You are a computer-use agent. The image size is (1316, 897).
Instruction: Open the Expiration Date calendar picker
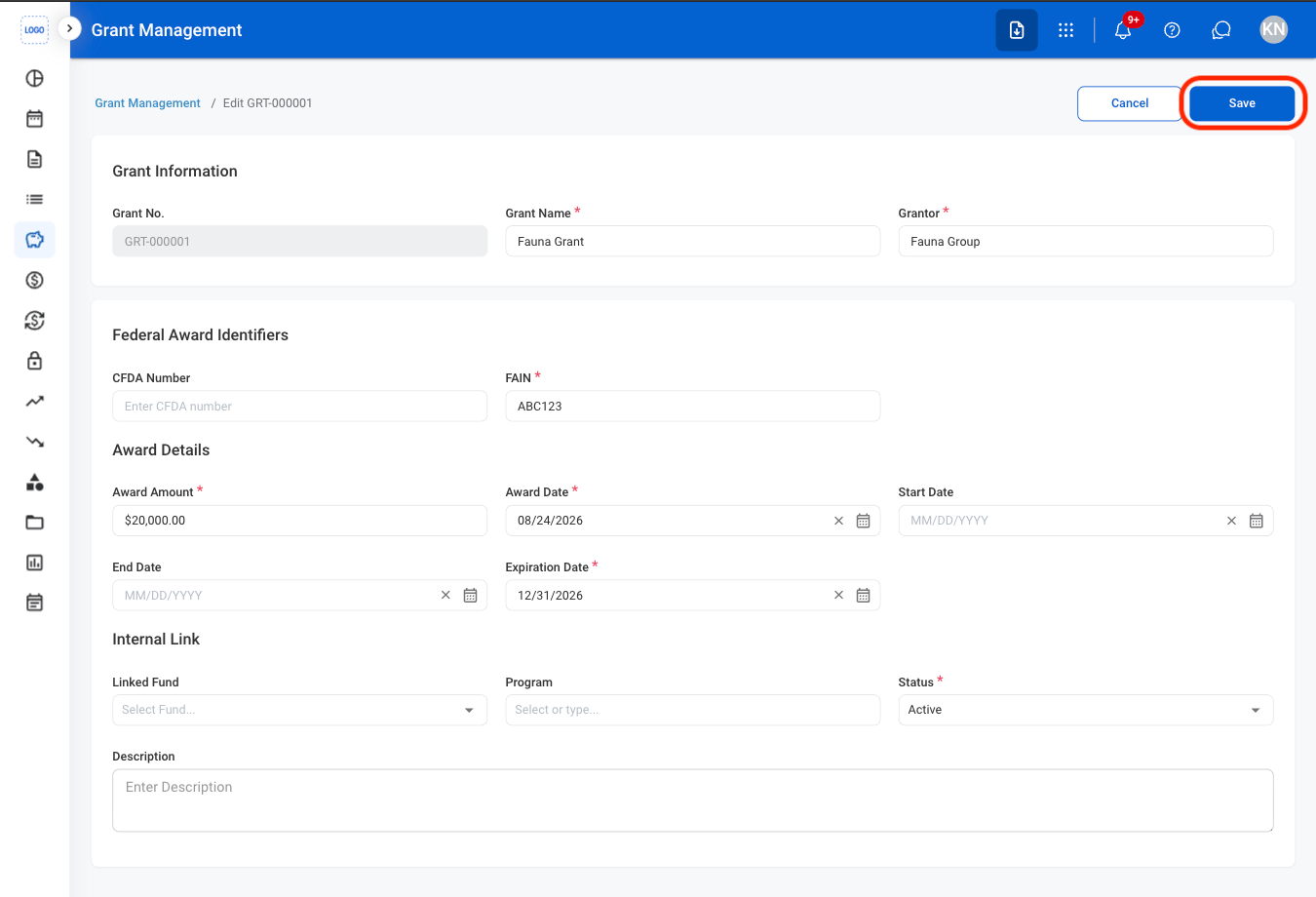click(x=864, y=595)
